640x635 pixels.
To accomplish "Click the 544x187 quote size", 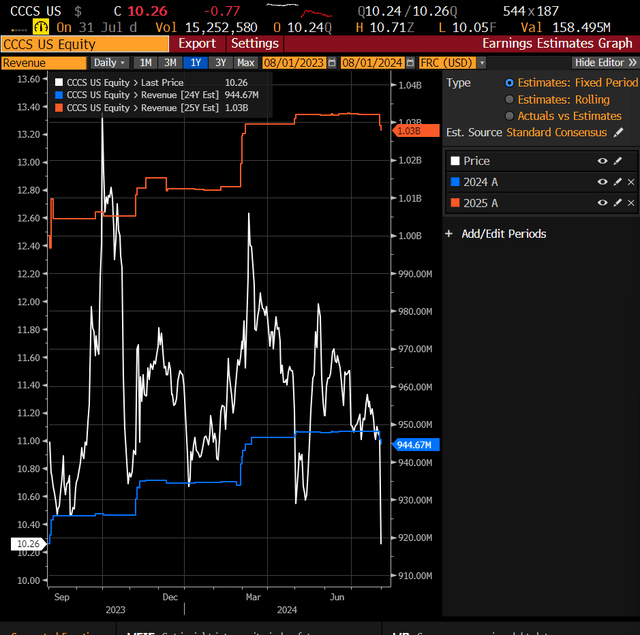I will (x=531, y=11).
